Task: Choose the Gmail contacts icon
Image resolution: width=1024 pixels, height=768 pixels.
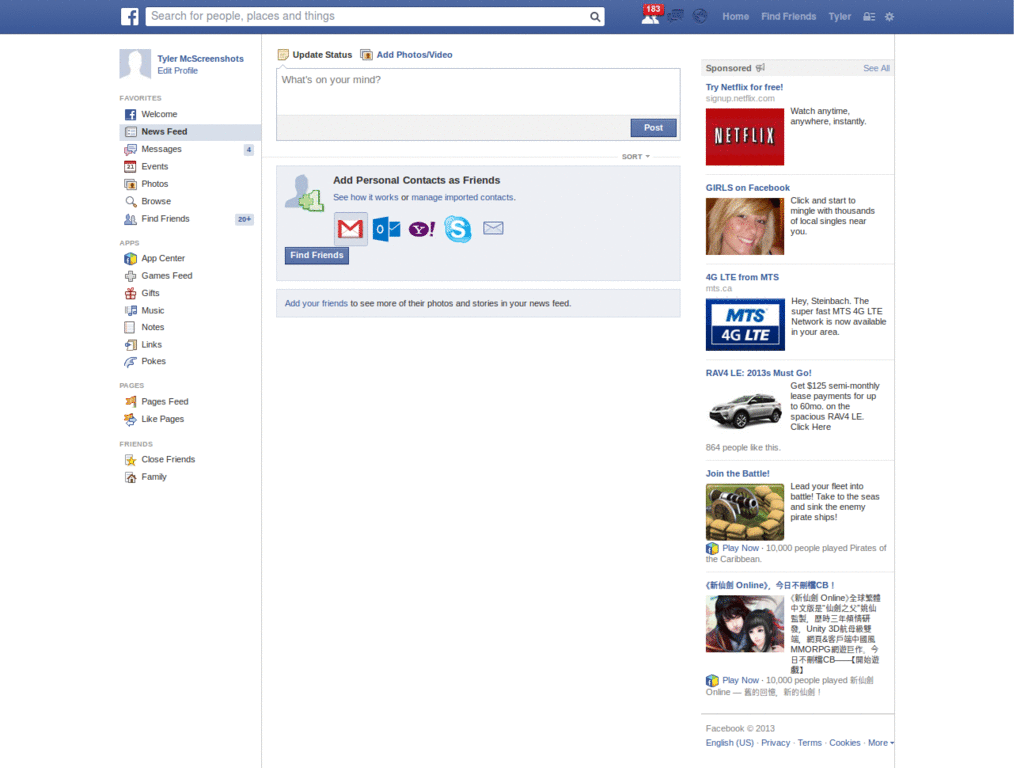Action: 351,229
